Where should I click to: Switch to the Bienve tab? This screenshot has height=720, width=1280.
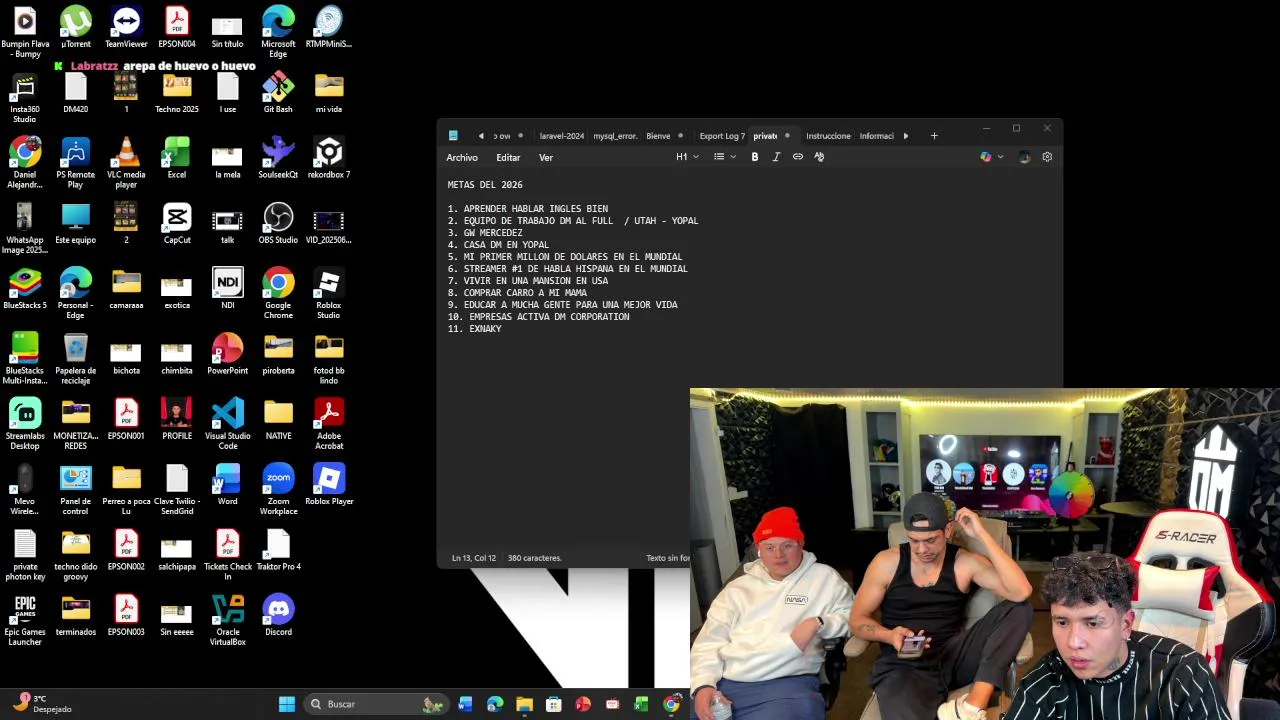[x=658, y=136]
